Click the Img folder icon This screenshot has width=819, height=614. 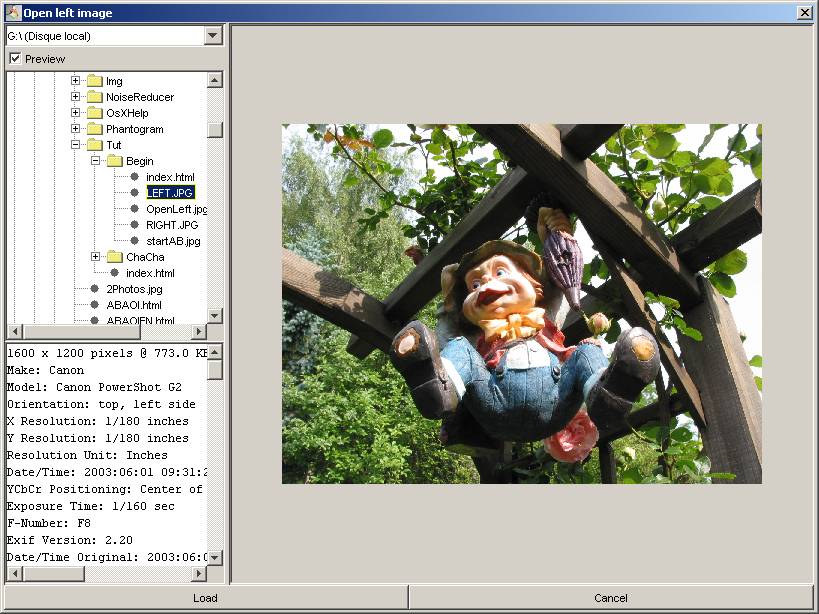click(95, 81)
